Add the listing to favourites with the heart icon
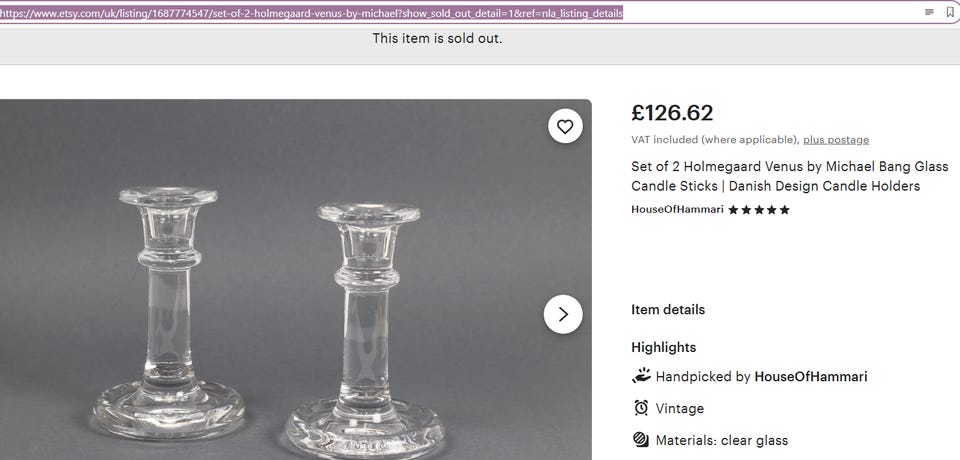 click(x=565, y=126)
